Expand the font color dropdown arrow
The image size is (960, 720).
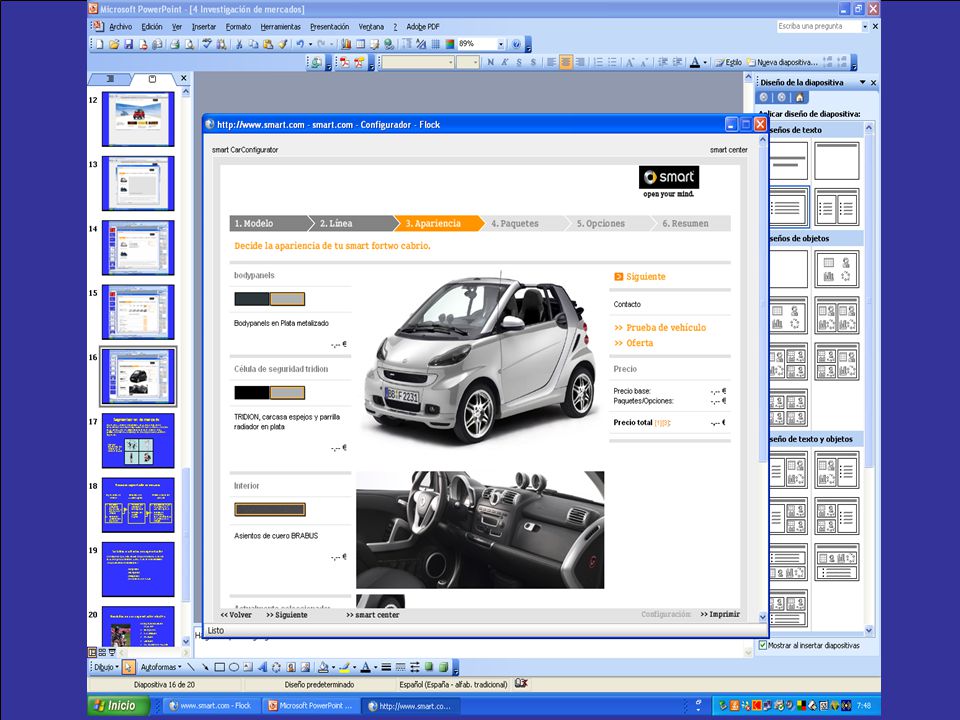[x=705, y=62]
